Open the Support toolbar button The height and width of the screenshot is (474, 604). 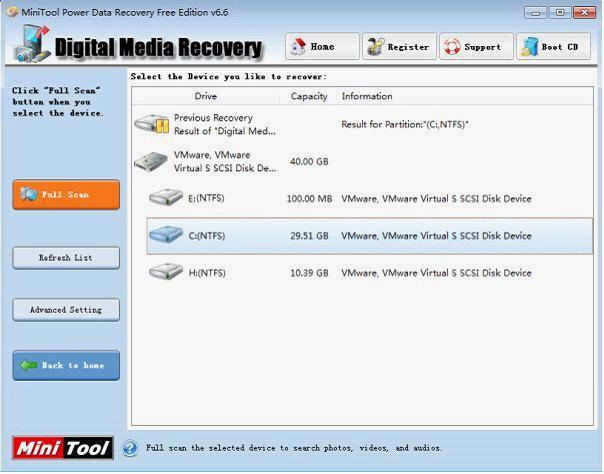(476, 47)
